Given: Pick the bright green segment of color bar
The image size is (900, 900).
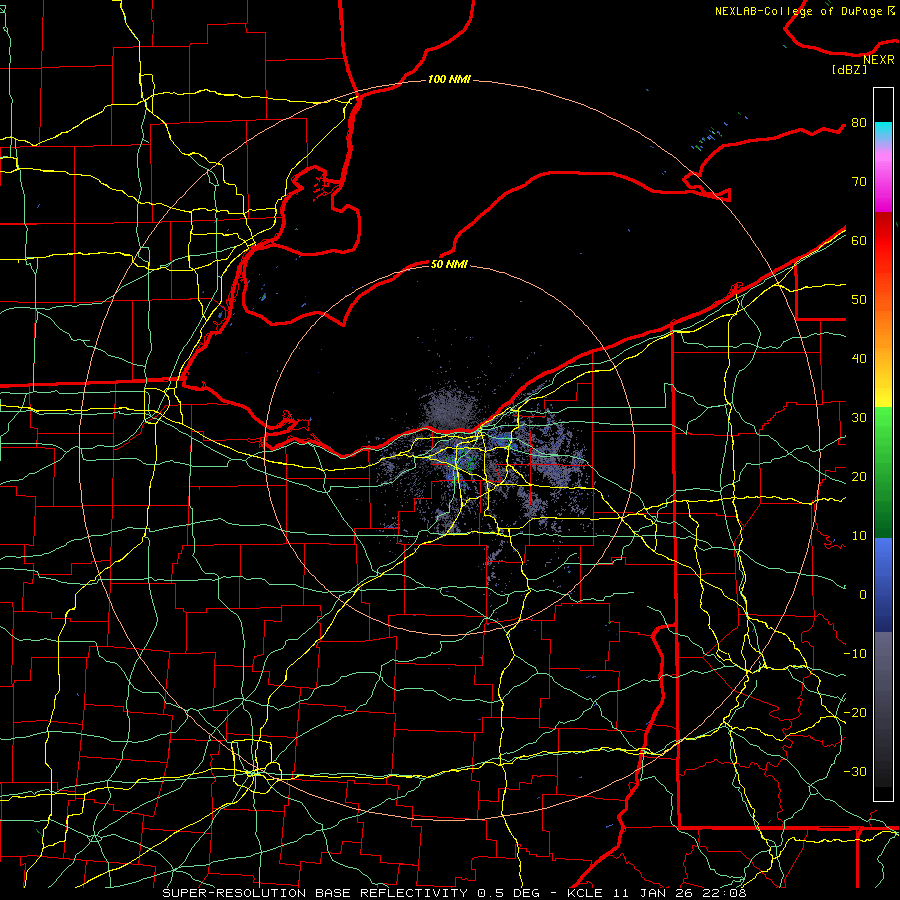Looking at the screenshot, I should pos(883,428).
